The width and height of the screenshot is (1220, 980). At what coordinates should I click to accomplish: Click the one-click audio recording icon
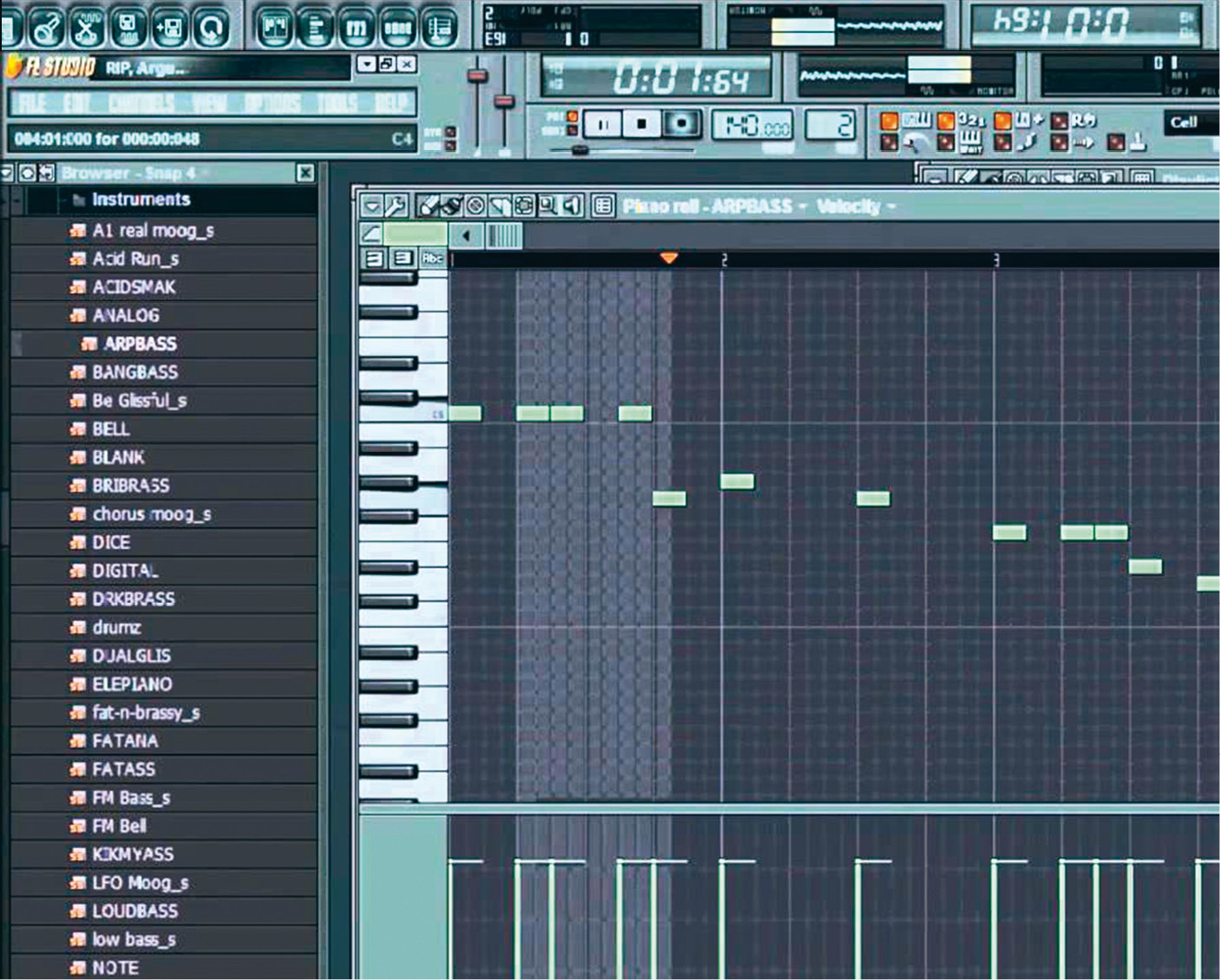pos(48,27)
